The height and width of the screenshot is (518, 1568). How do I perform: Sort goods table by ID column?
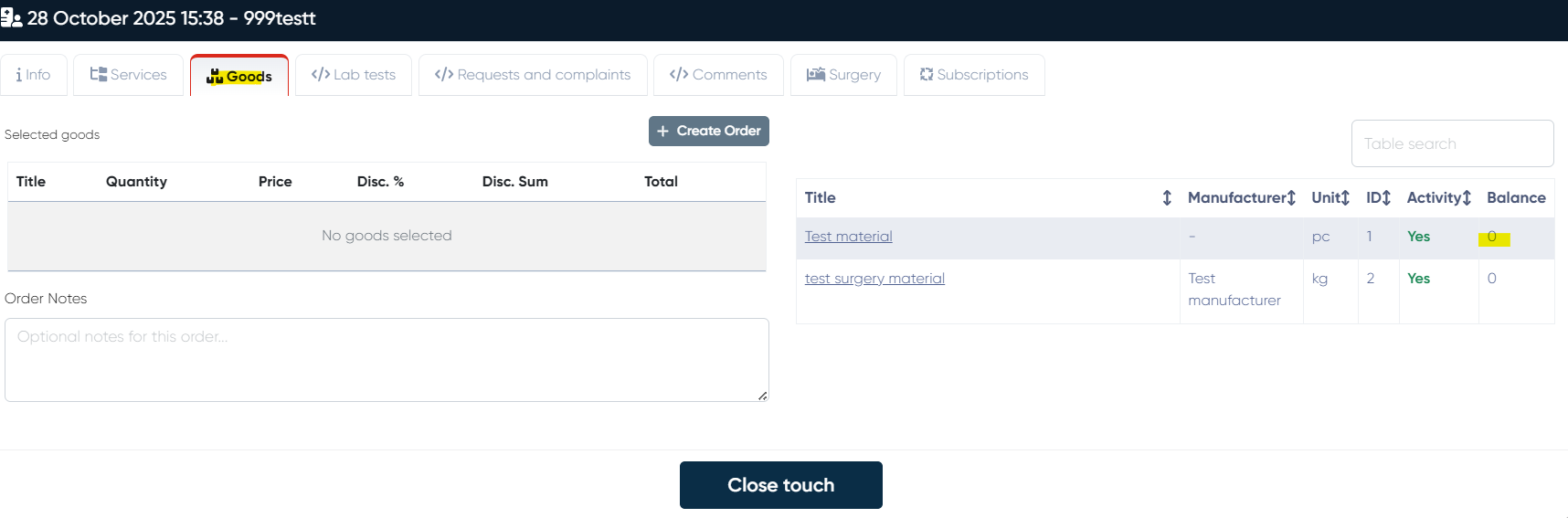[x=1386, y=197]
